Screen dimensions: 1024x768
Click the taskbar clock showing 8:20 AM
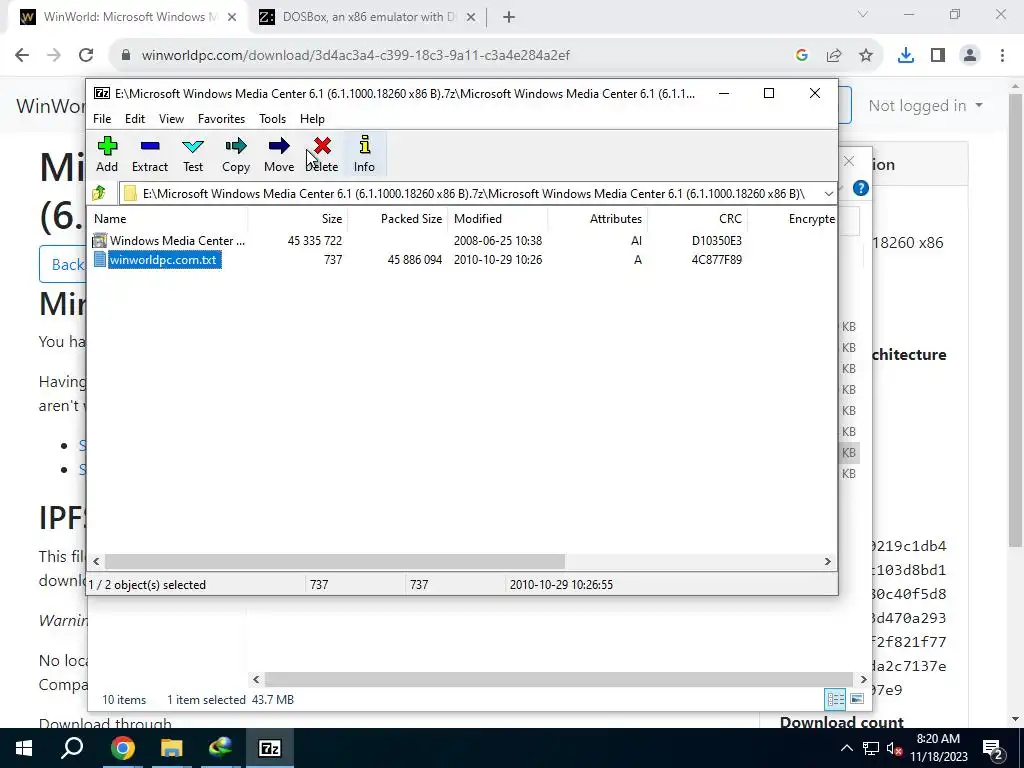[x=938, y=748]
